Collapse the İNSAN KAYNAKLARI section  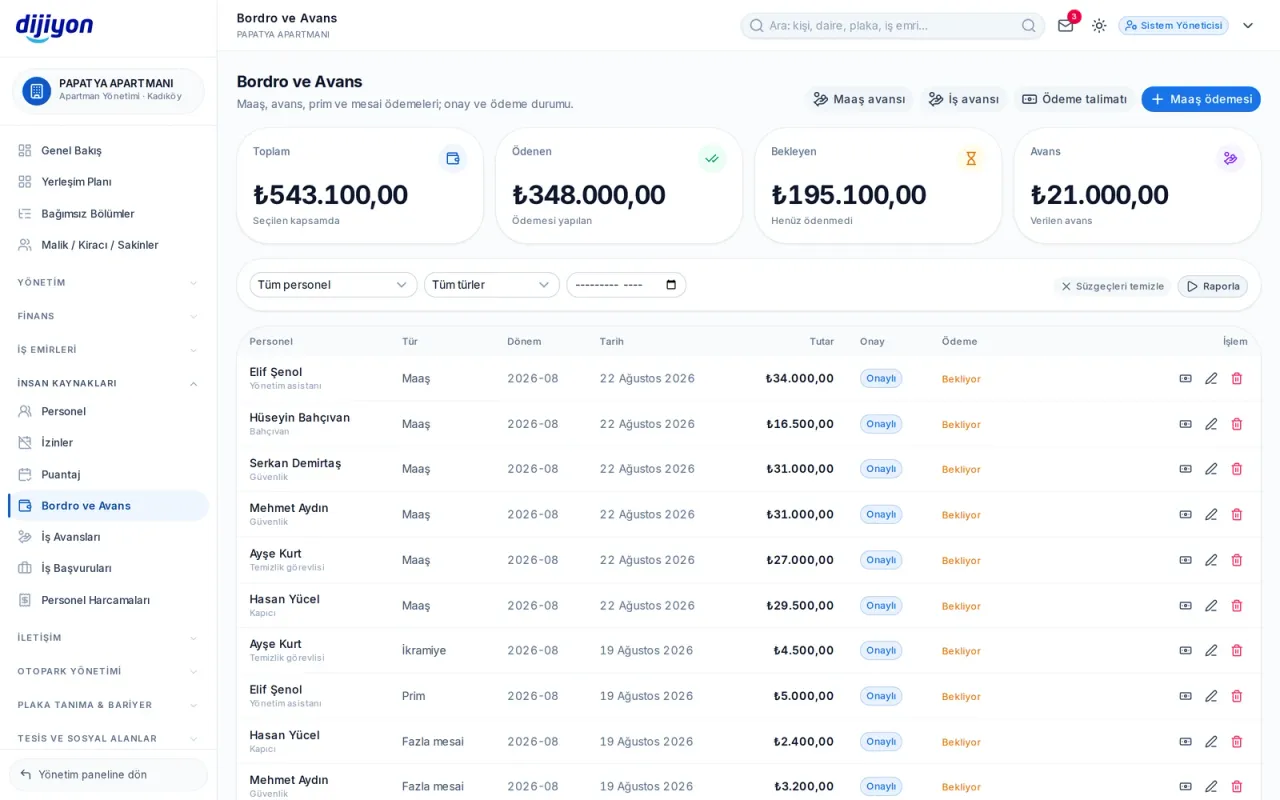pos(108,383)
